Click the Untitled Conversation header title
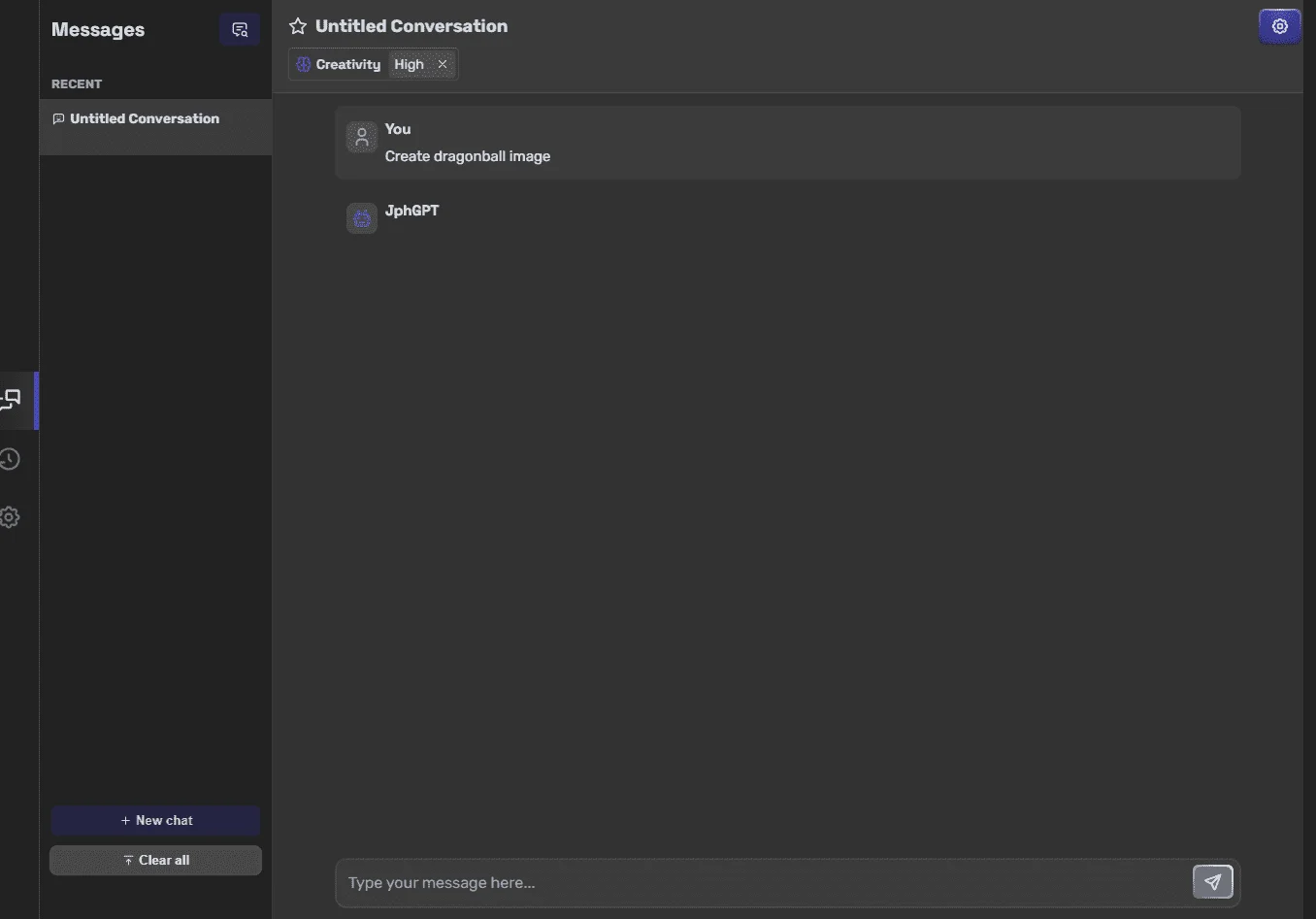This screenshot has width=1316, height=919. pos(411,26)
